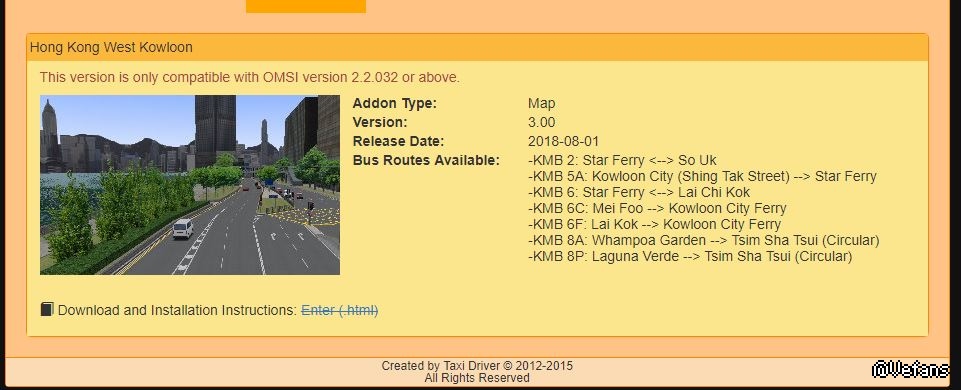Open the West Kowloon map preview thumbnail
The width and height of the screenshot is (961, 390).
(190, 185)
